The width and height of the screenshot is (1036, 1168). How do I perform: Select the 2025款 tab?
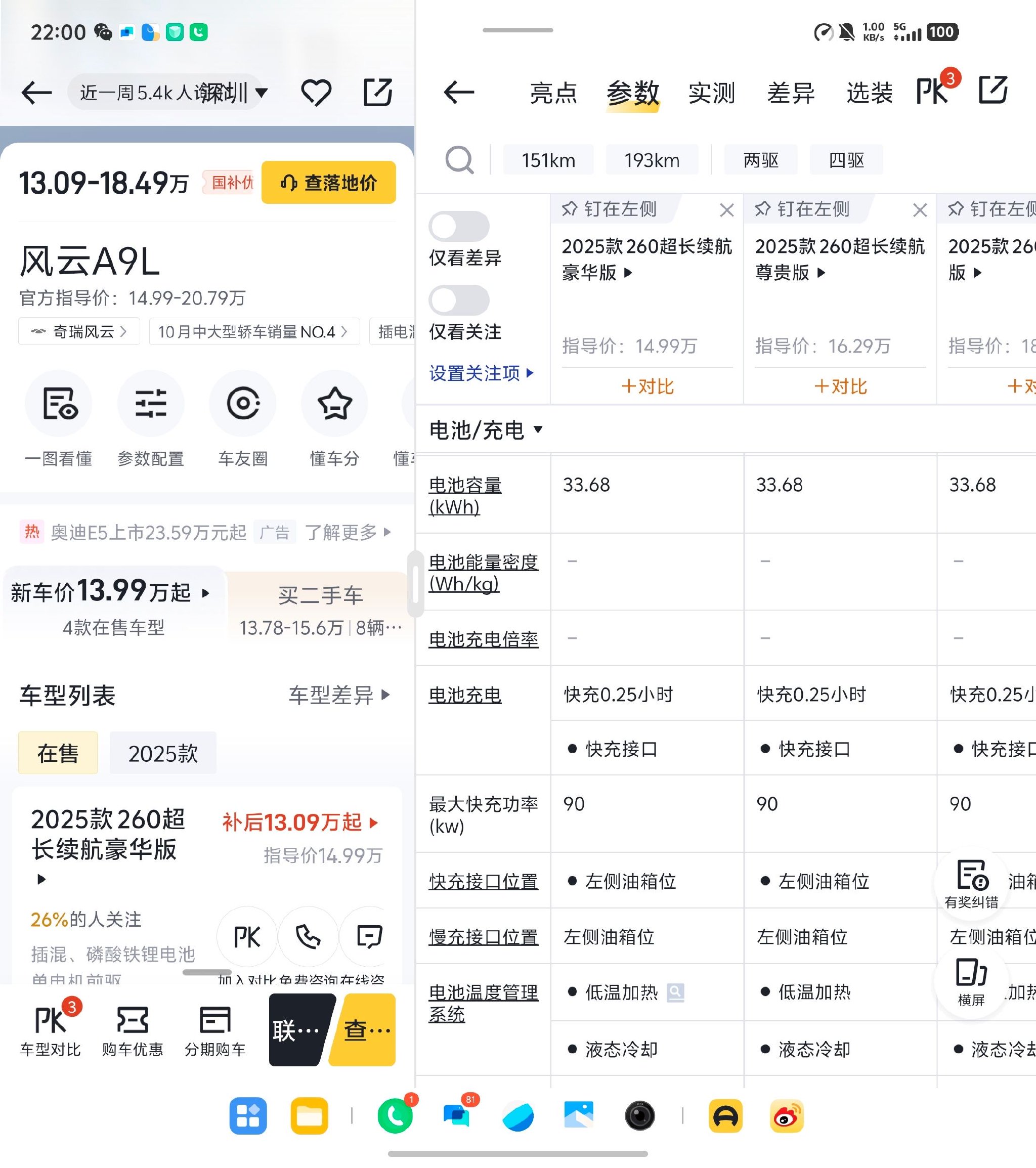(163, 753)
